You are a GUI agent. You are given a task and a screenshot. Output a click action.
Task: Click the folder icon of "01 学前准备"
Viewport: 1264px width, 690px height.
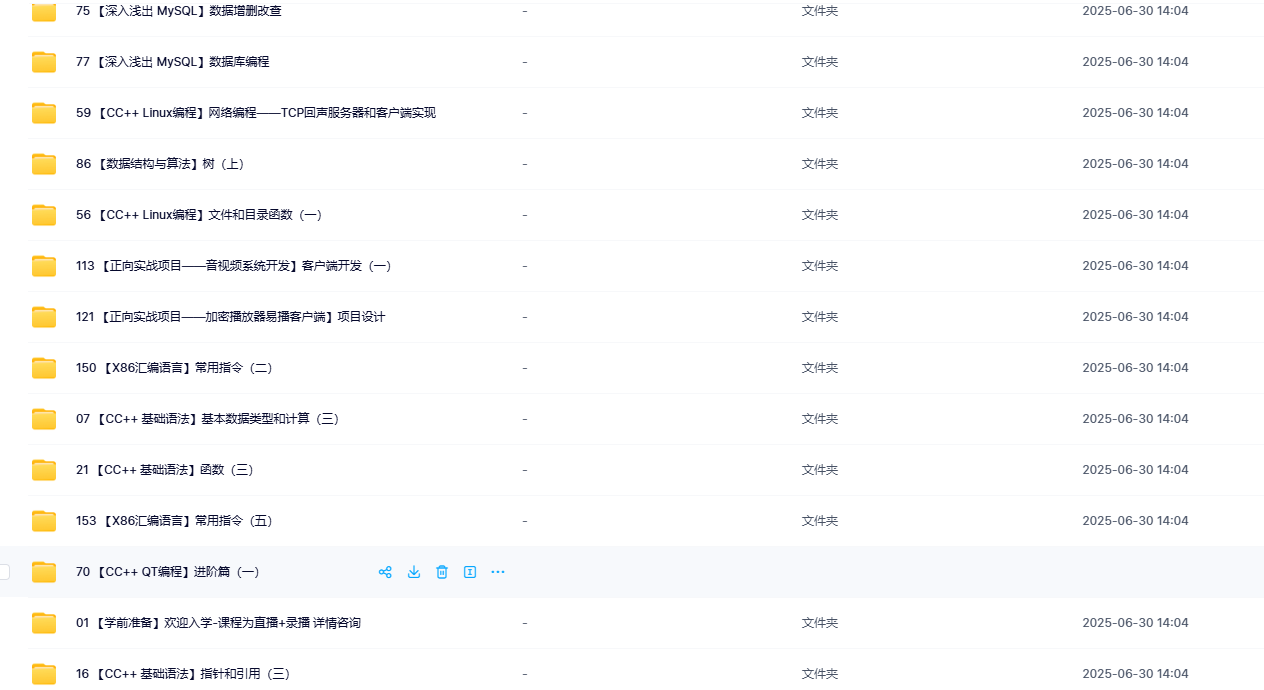[x=43, y=622]
